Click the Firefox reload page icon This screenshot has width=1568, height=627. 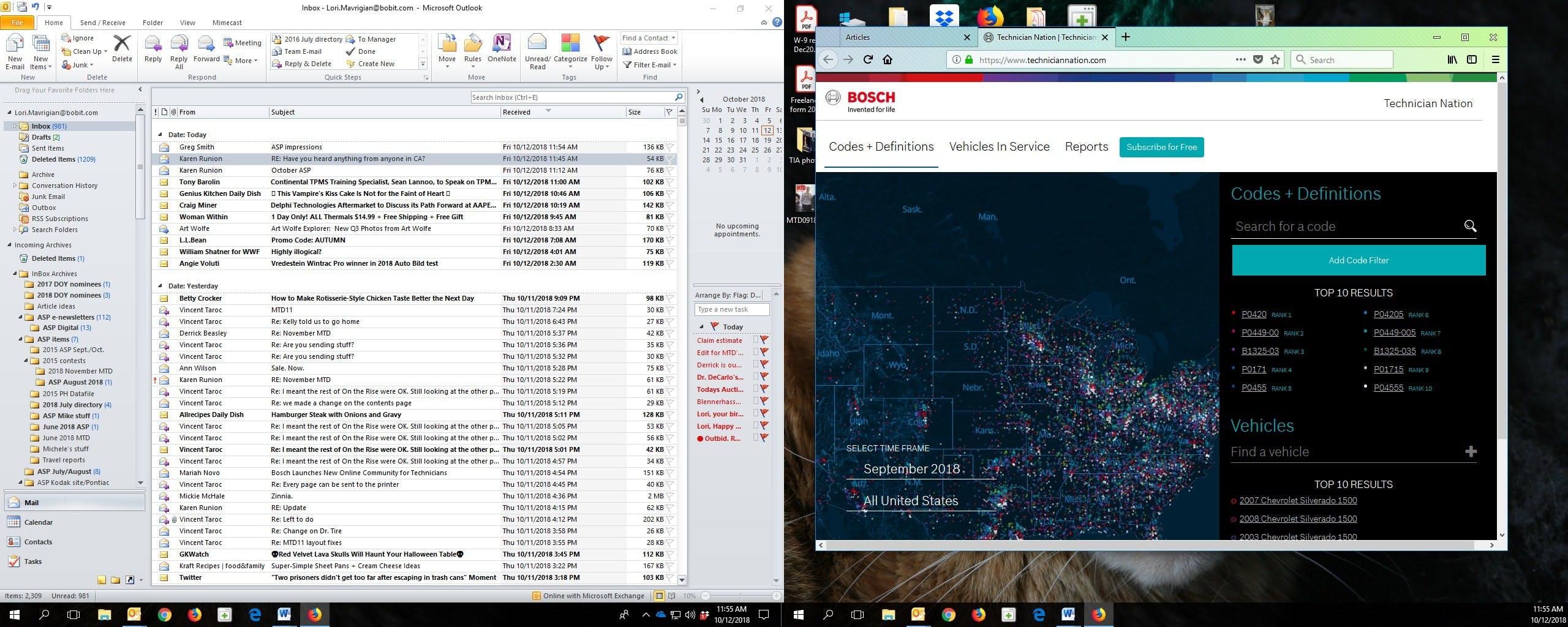pos(868,59)
